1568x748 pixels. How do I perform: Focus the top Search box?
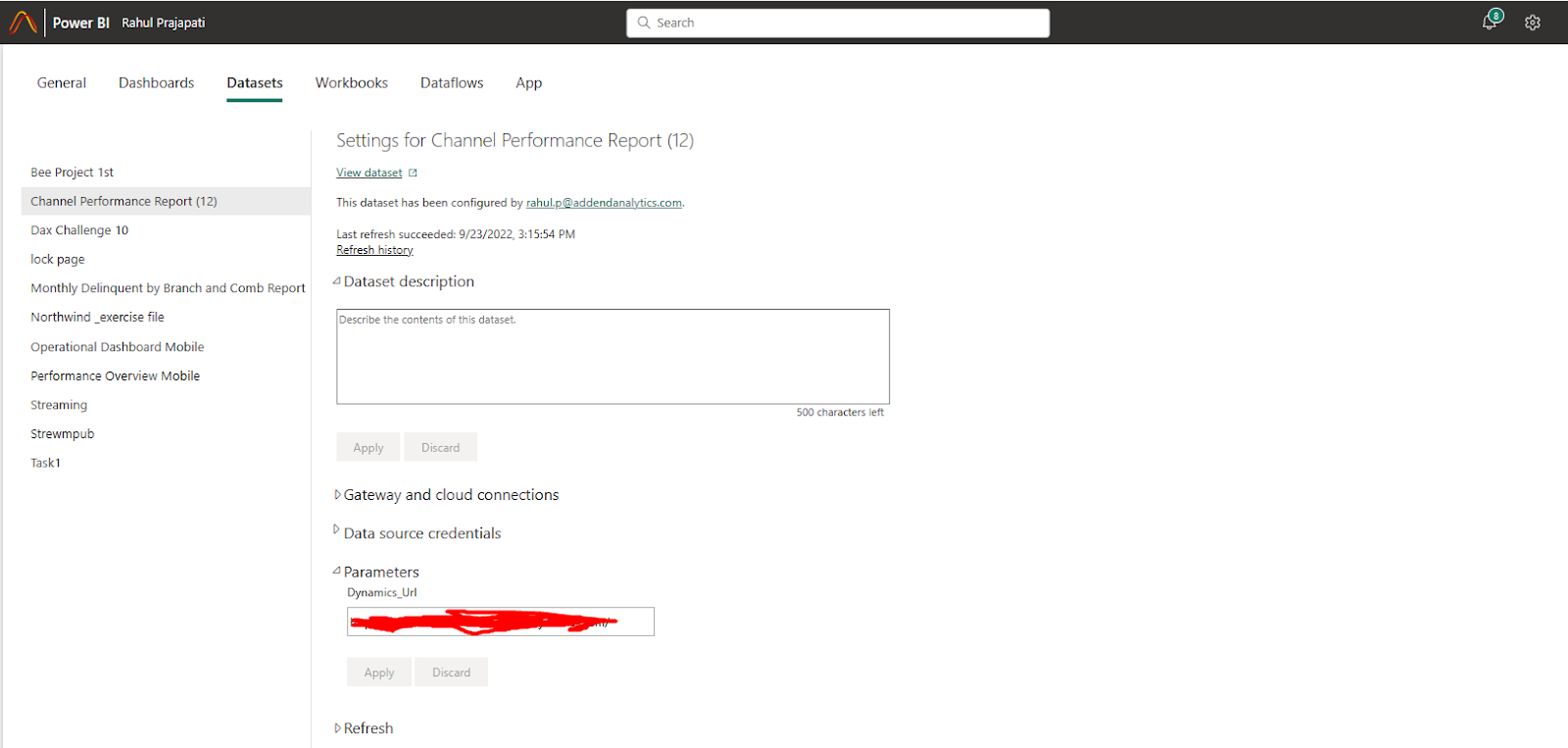838,23
